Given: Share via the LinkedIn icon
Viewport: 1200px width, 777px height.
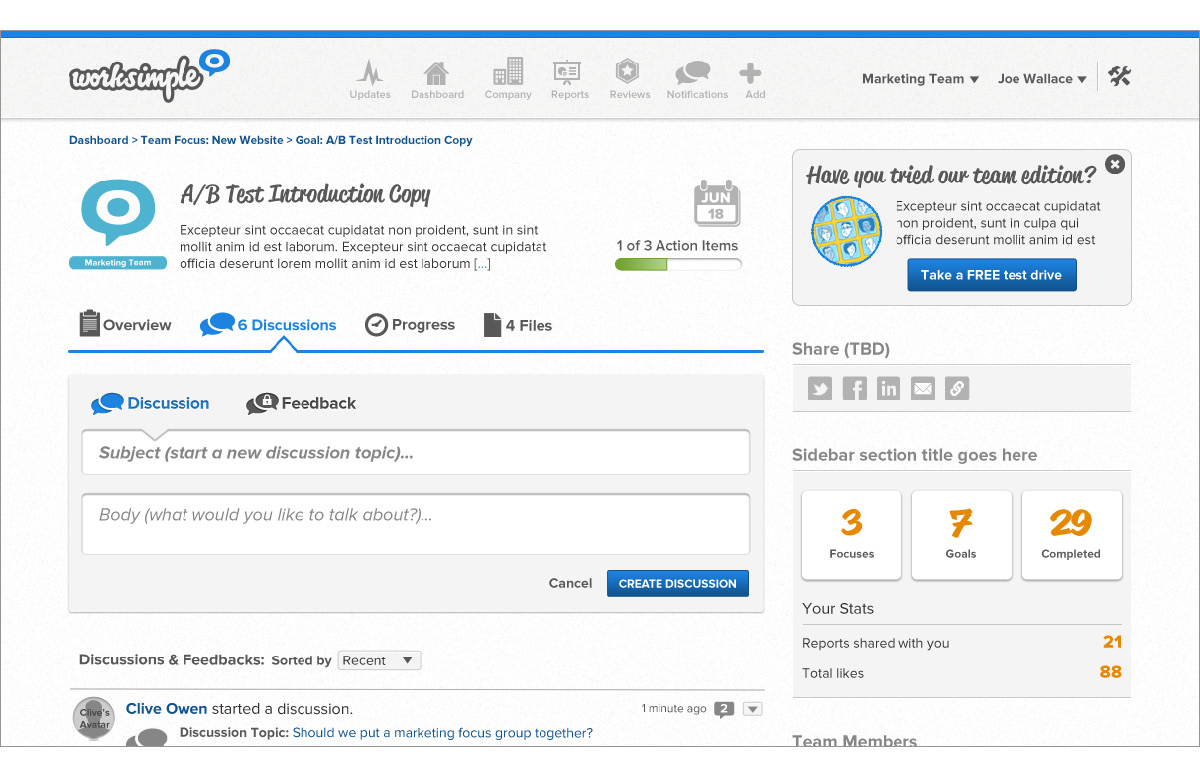Looking at the screenshot, I should [888, 389].
